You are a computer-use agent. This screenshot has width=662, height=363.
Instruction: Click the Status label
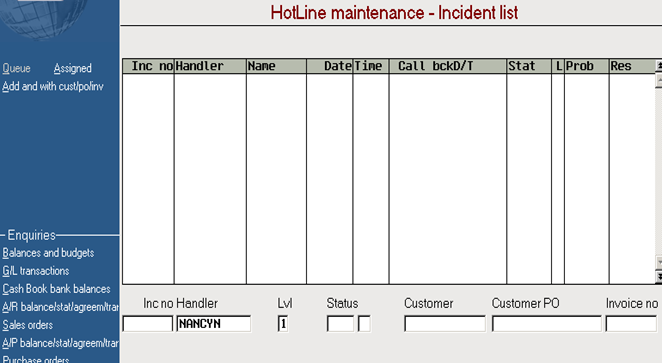(342, 303)
